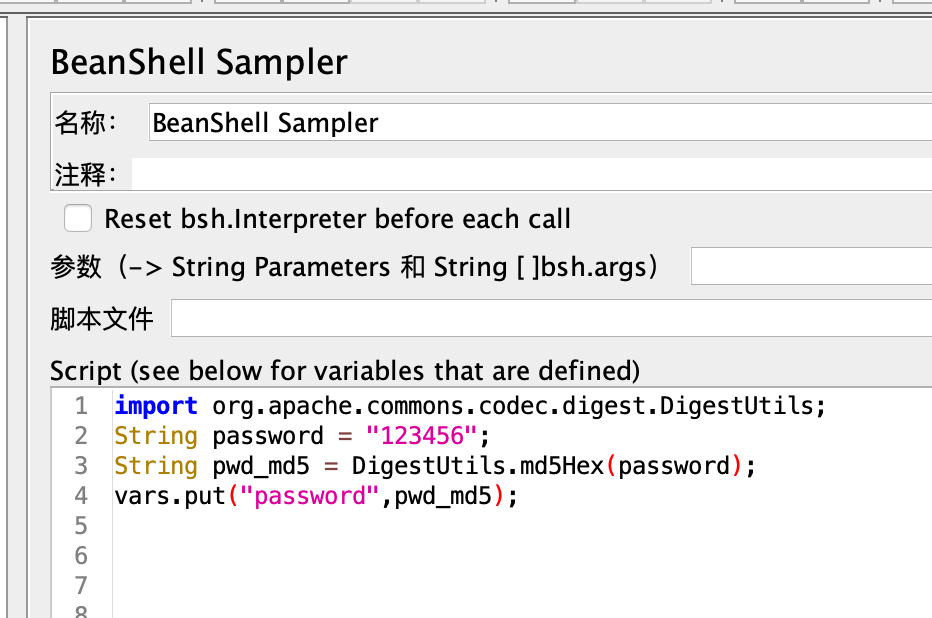The width and height of the screenshot is (932, 618).
Task: Click the 参数 String Parameters field
Action: click(810, 265)
